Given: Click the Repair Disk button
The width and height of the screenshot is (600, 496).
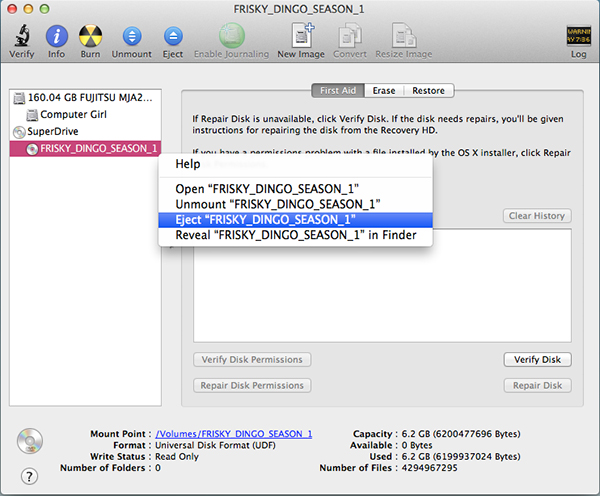Looking at the screenshot, I should [x=537, y=385].
